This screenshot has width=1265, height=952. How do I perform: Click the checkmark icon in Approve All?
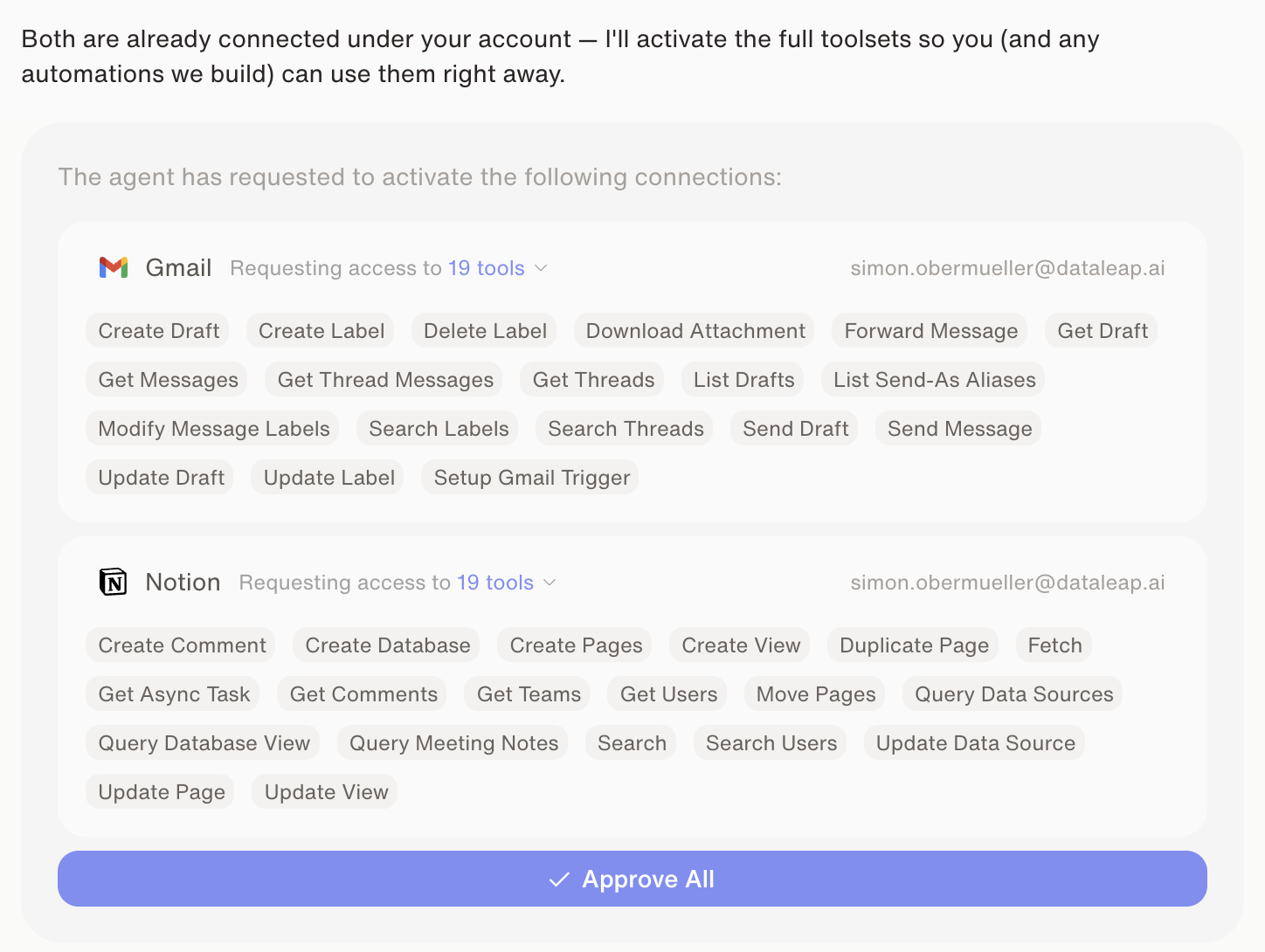[x=559, y=880]
